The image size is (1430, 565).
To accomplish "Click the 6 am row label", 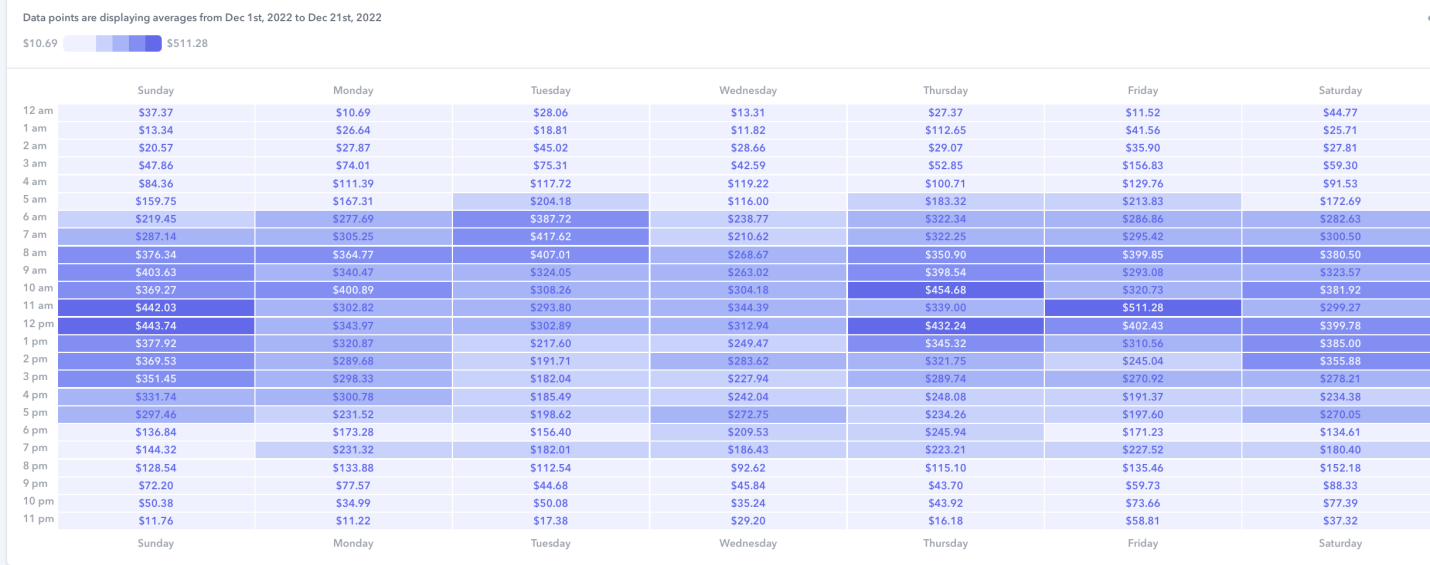I will click(x=35, y=217).
